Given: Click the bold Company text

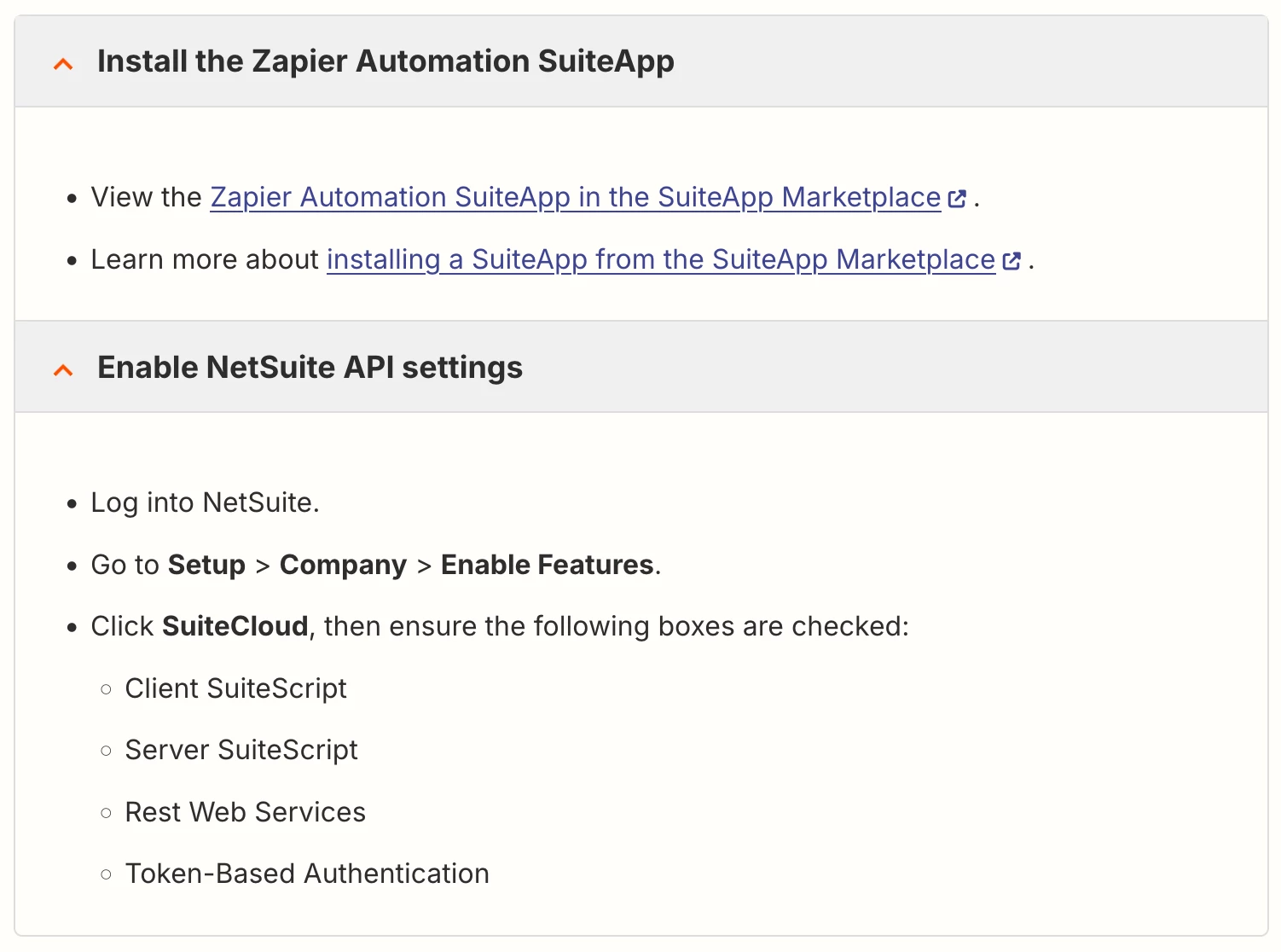Looking at the screenshot, I should [x=343, y=565].
